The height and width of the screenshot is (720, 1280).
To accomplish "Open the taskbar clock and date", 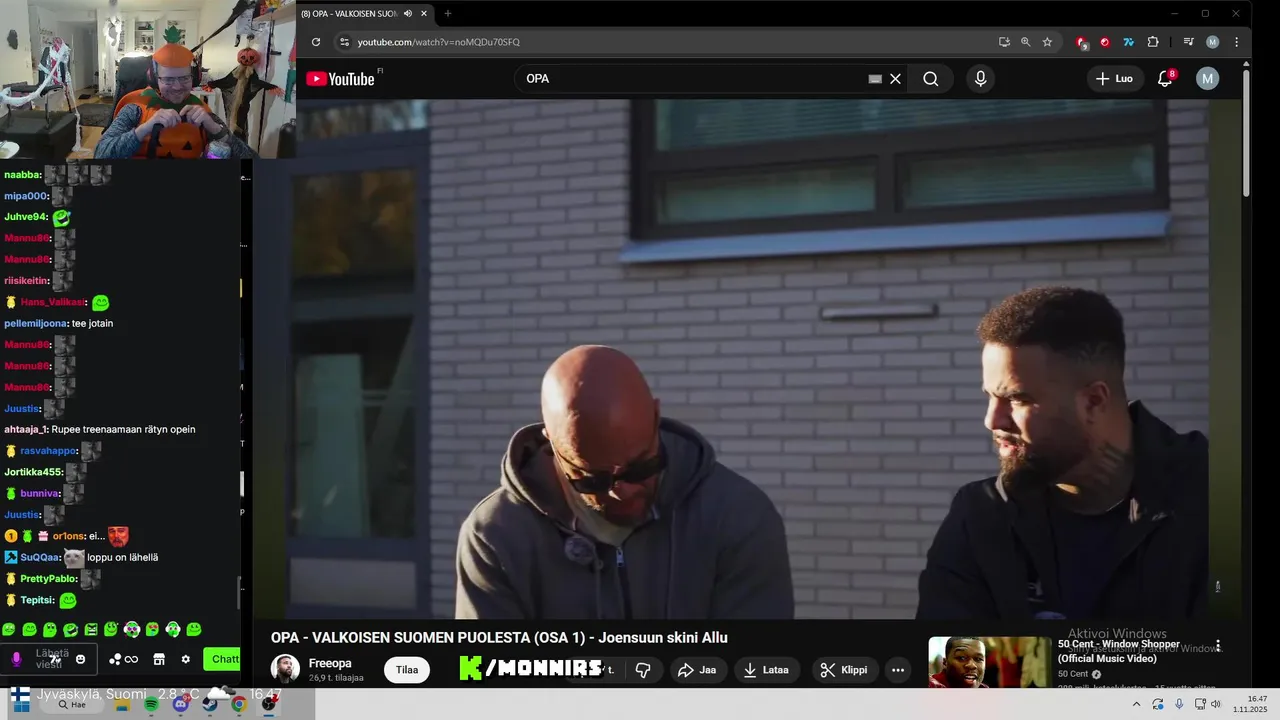I will point(1250,704).
